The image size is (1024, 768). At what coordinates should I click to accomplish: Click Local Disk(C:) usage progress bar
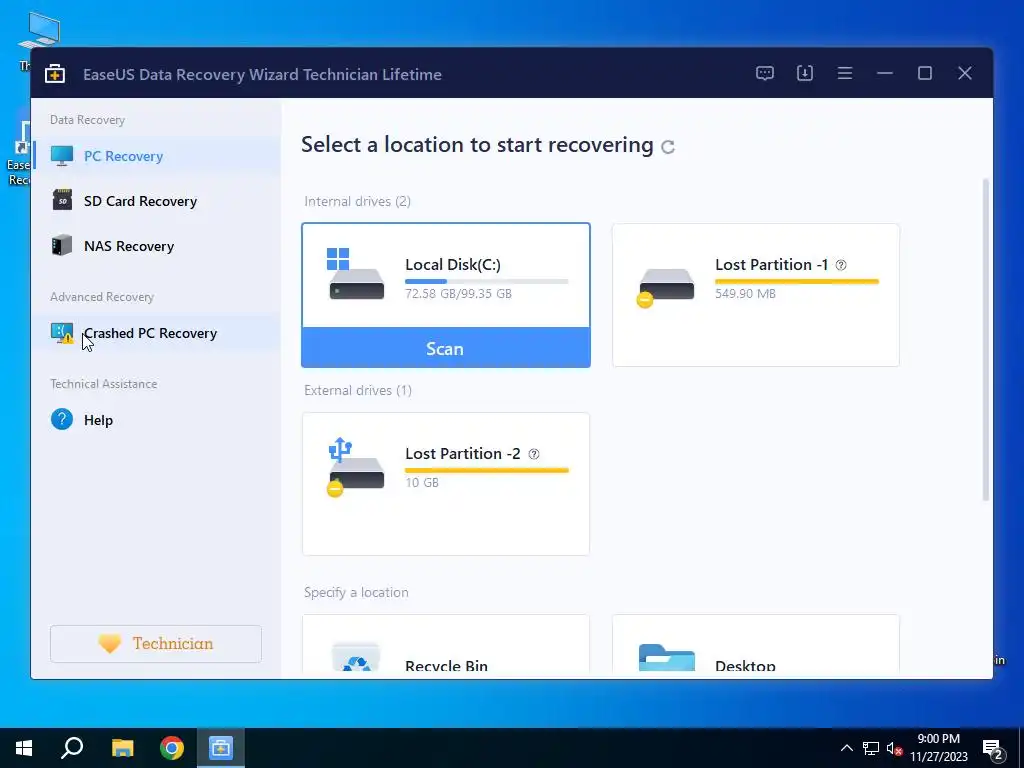click(x=487, y=281)
